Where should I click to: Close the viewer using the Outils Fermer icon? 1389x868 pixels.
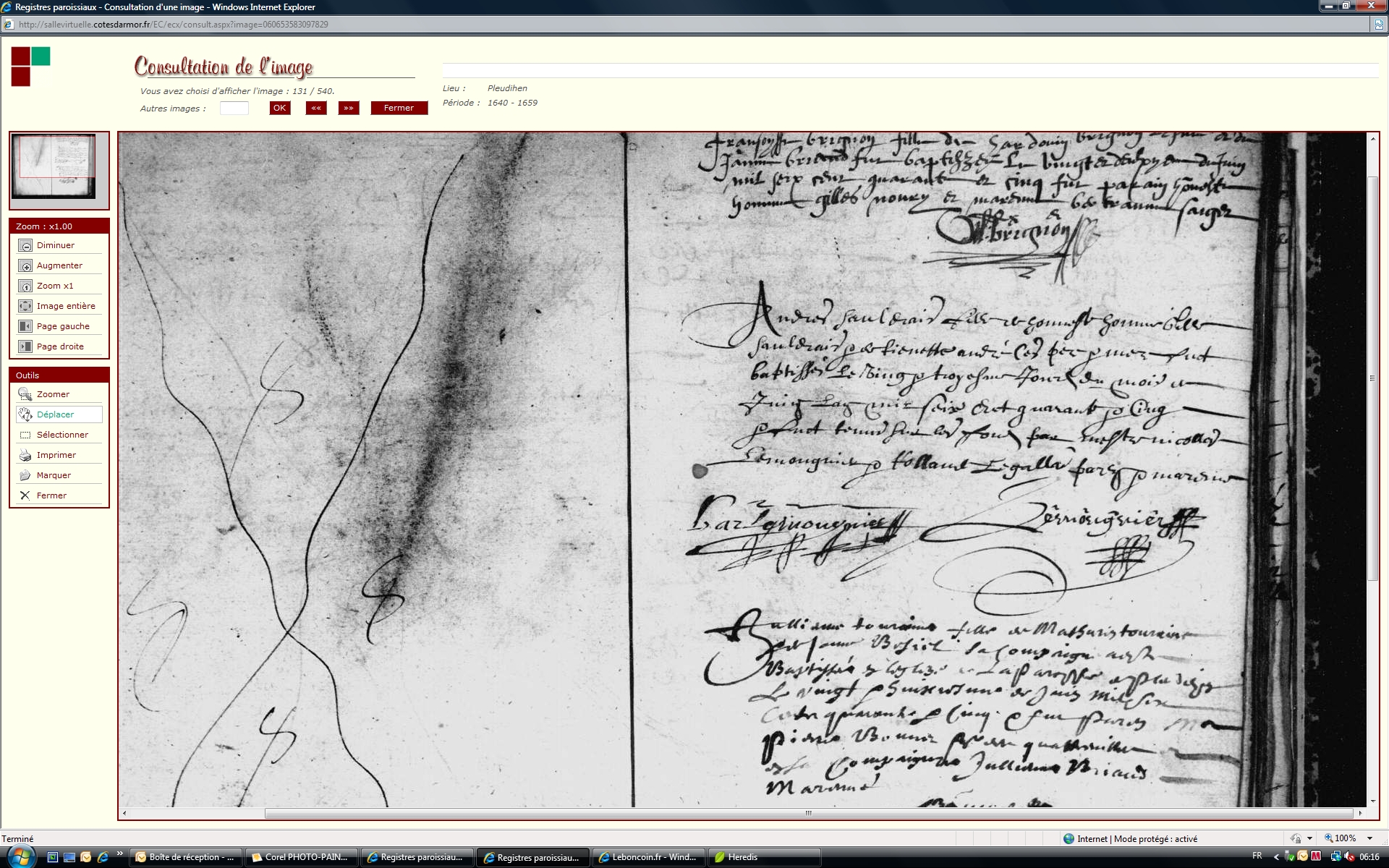click(25, 496)
